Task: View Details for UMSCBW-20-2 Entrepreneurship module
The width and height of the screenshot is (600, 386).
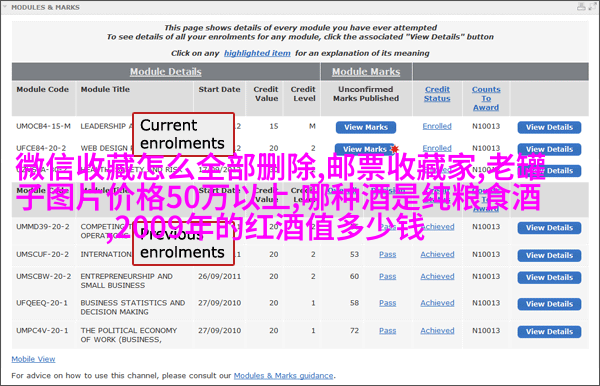Action: [549, 277]
